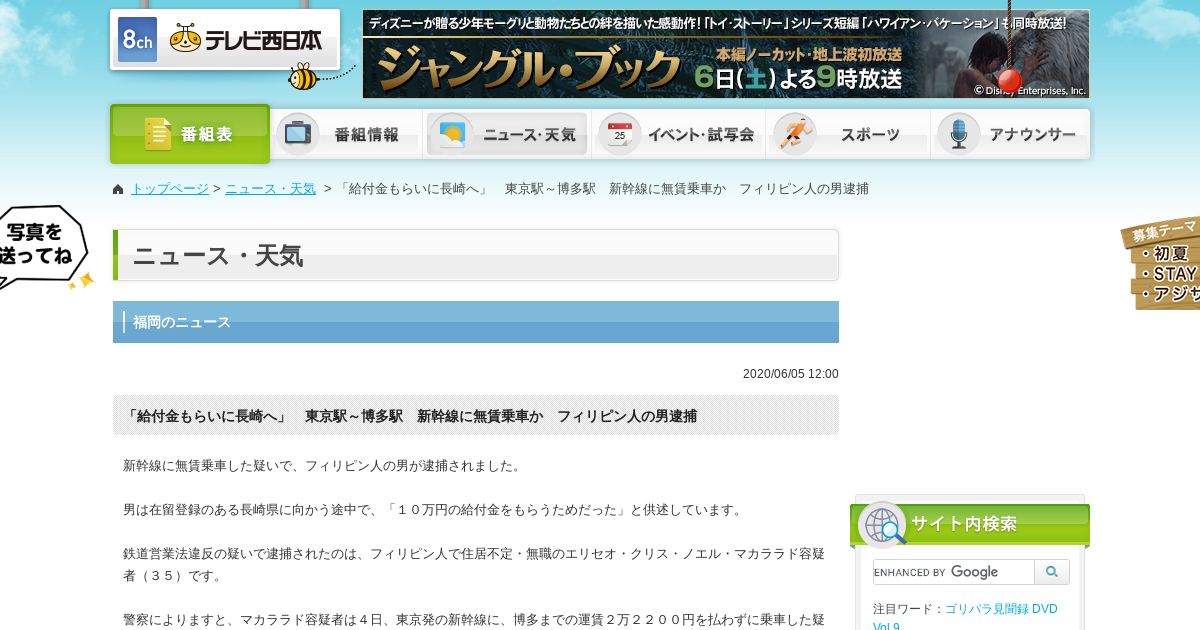Click the 写真を送ってね speech bubble
1200x630 pixels.
(x=44, y=248)
